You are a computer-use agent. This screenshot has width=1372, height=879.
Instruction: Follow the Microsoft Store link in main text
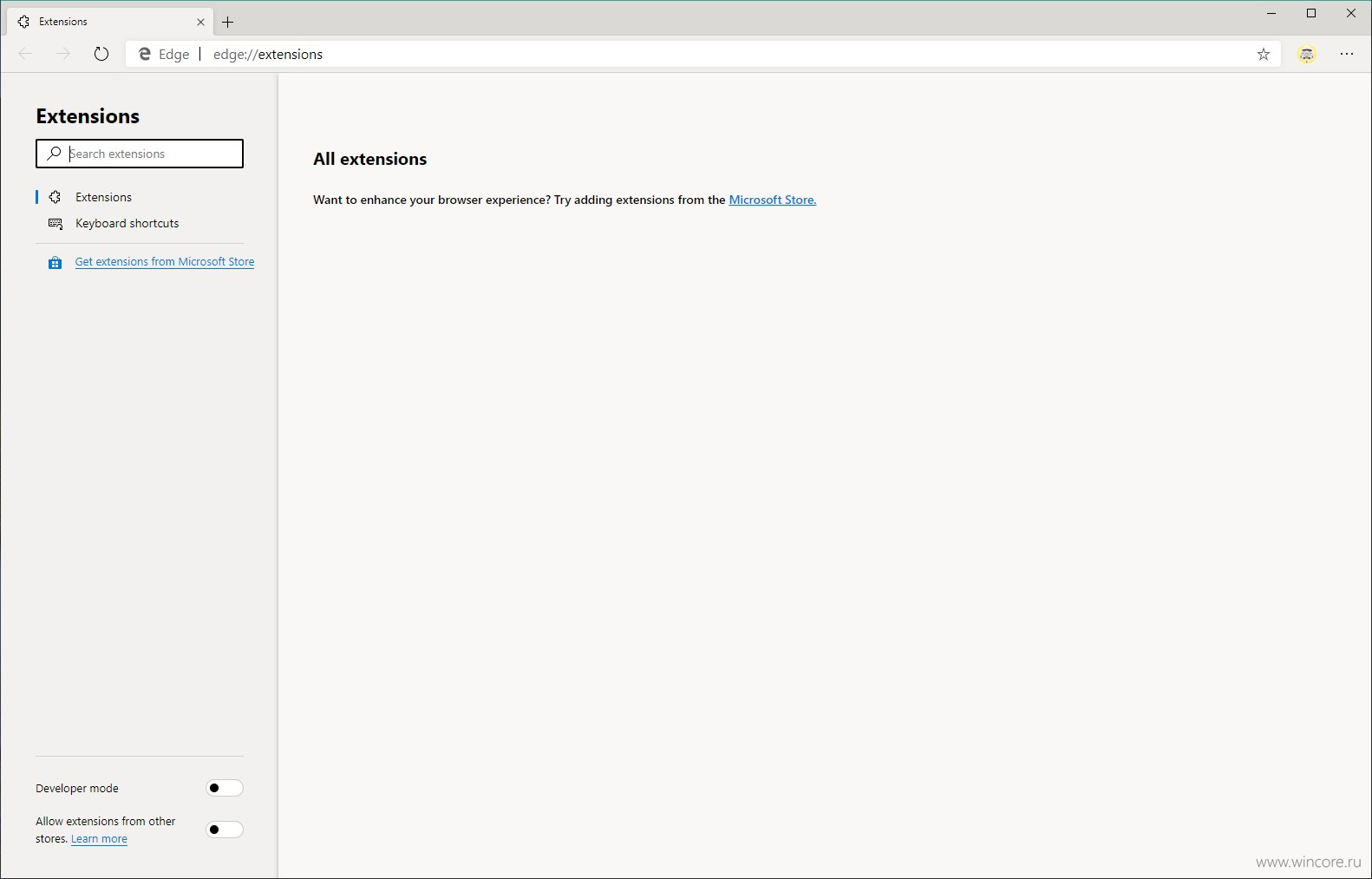pyautogui.click(x=773, y=200)
